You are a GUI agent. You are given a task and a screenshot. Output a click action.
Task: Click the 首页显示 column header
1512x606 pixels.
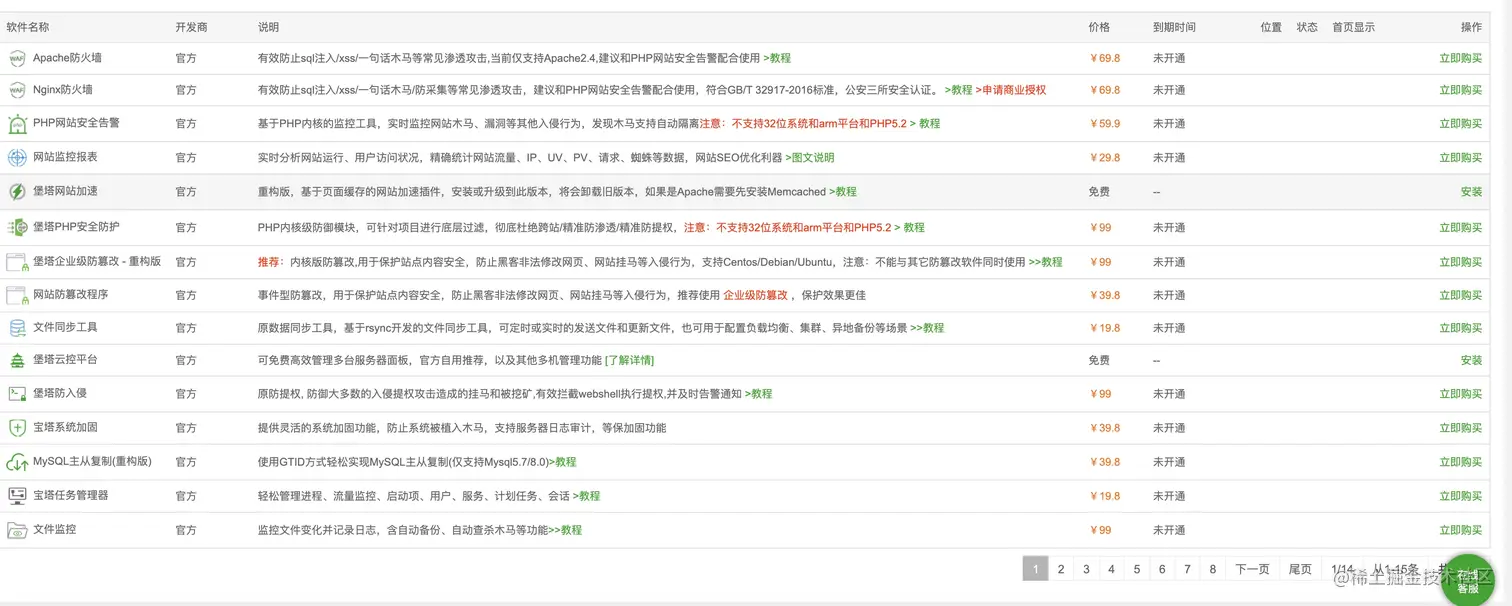tap(1353, 27)
